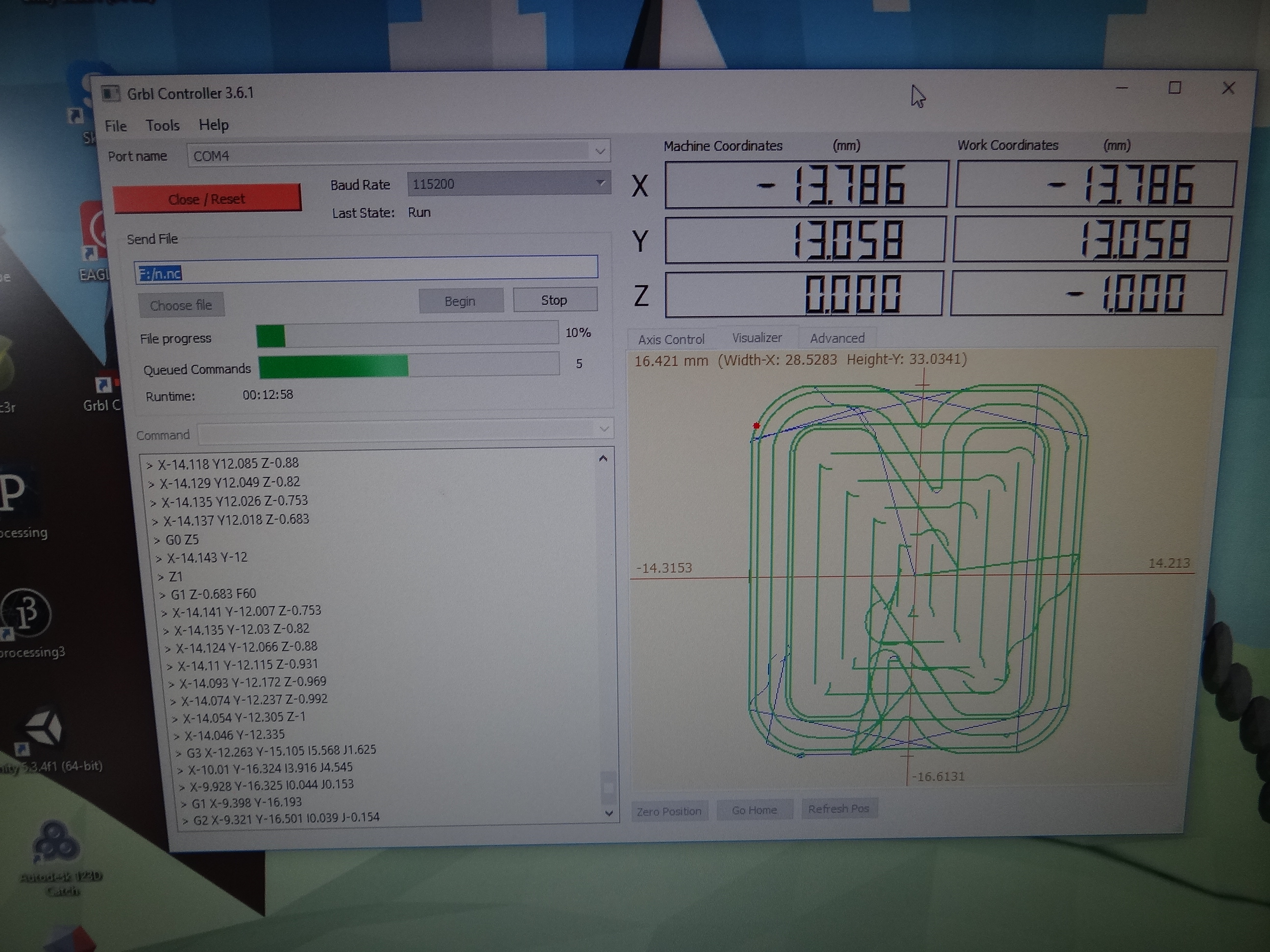
Task: Open the Unity desktop shortcut icon
Action: pos(45,730)
